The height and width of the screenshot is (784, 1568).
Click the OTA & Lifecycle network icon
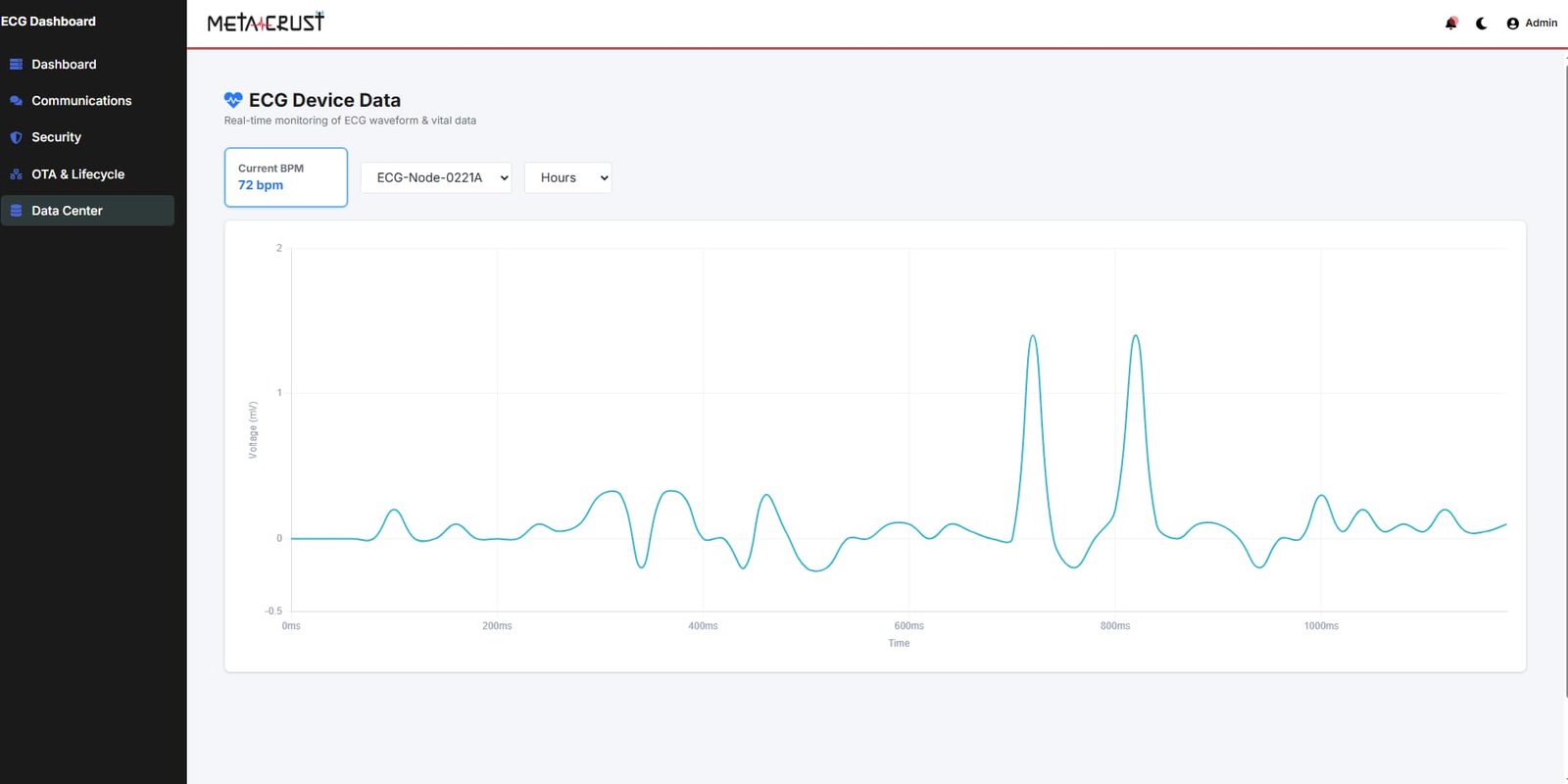point(16,174)
